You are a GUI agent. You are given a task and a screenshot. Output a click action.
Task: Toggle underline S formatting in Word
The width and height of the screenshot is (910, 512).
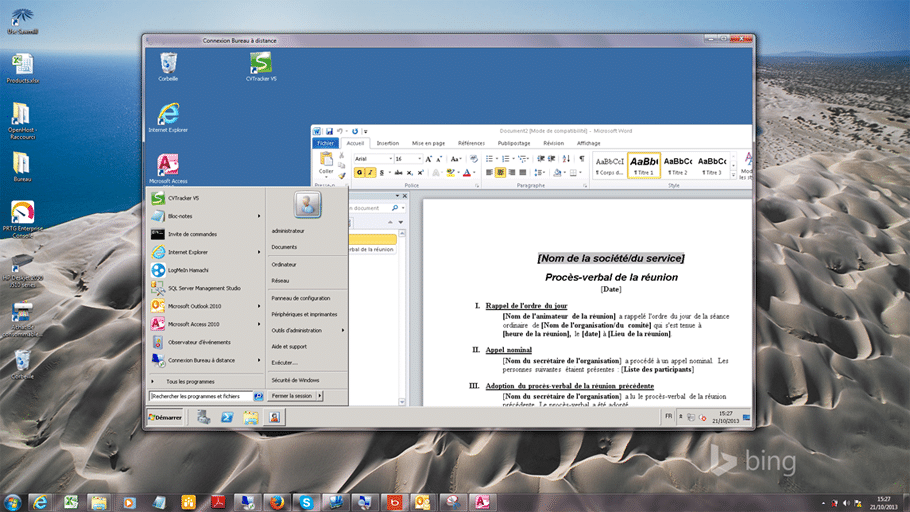tap(381, 172)
